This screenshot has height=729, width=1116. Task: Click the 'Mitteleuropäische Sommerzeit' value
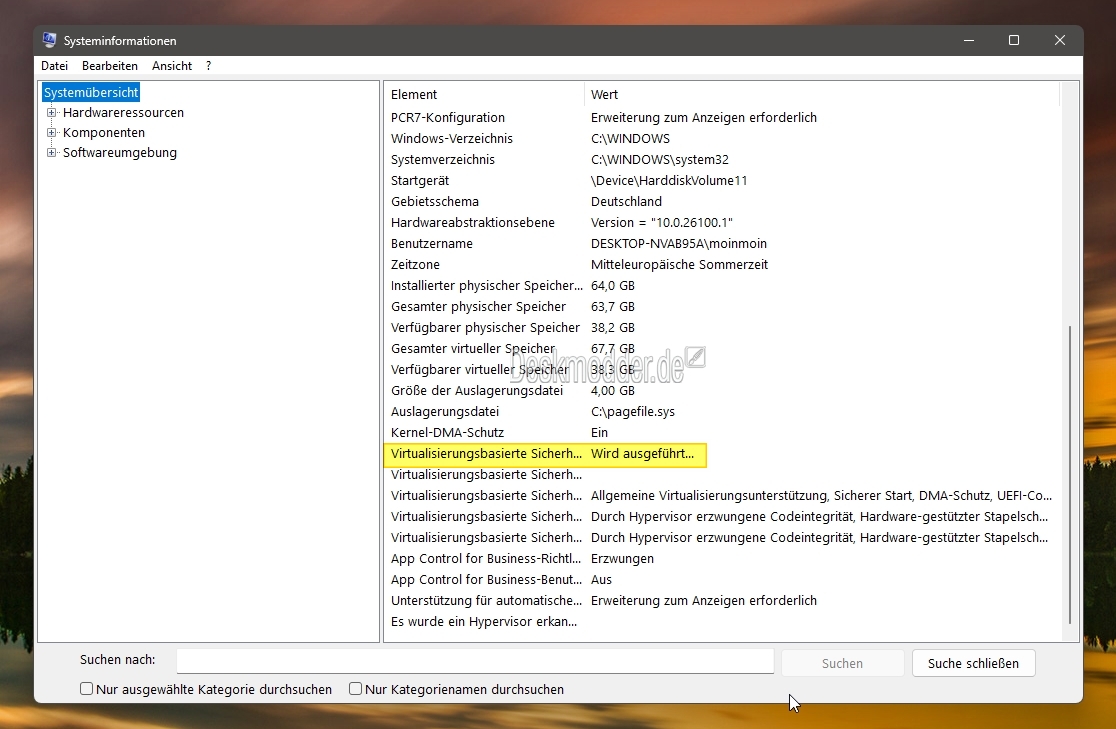click(x=680, y=265)
